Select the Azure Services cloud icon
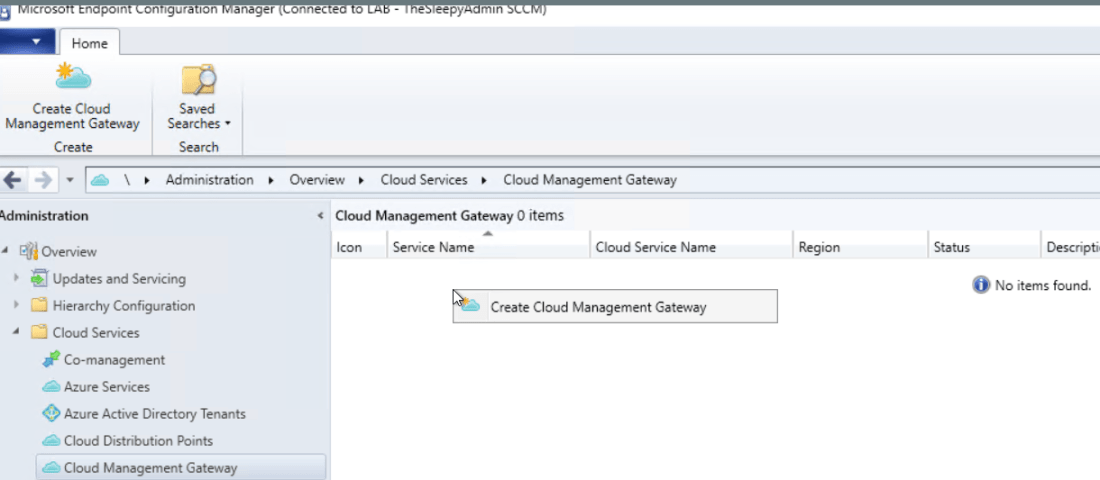The width and height of the screenshot is (1100, 480). pyautogui.click(x=51, y=387)
